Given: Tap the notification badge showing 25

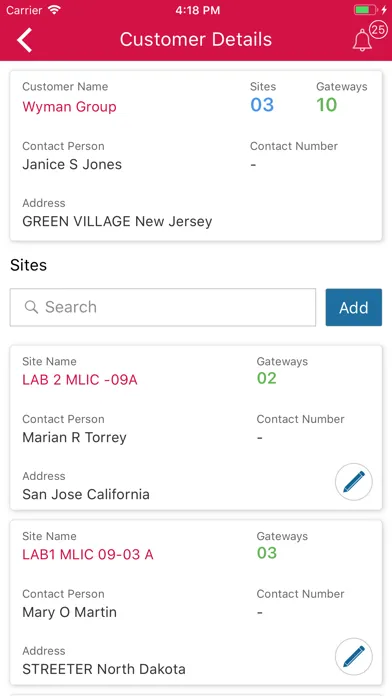Looking at the screenshot, I should pyautogui.click(x=378, y=30).
